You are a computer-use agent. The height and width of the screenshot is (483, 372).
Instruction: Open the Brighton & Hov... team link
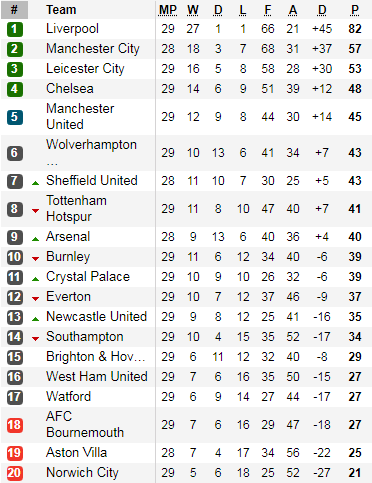click(96, 357)
